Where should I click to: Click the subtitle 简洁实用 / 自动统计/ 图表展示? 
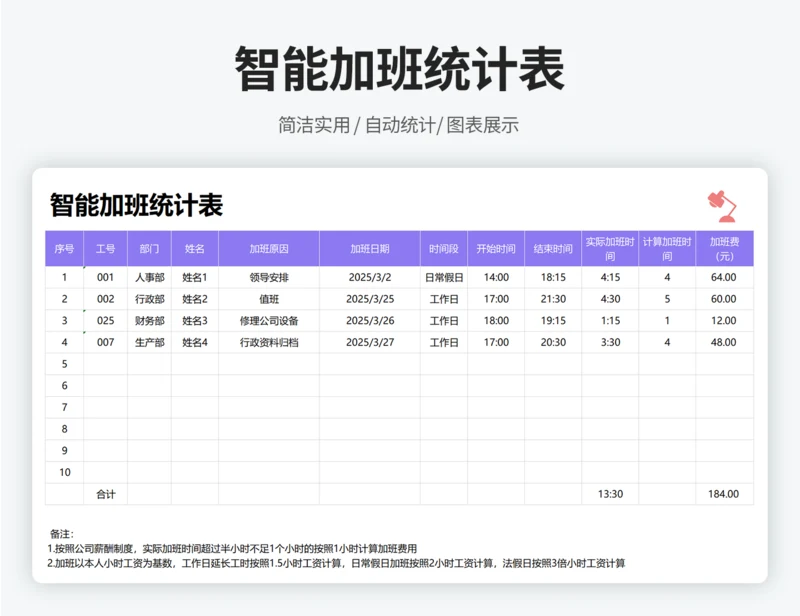pyautogui.click(x=398, y=125)
